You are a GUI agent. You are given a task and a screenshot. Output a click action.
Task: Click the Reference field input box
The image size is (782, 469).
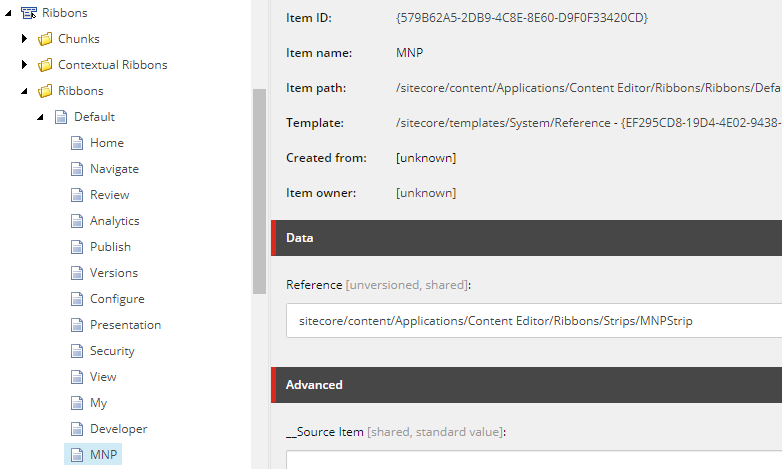point(534,320)
